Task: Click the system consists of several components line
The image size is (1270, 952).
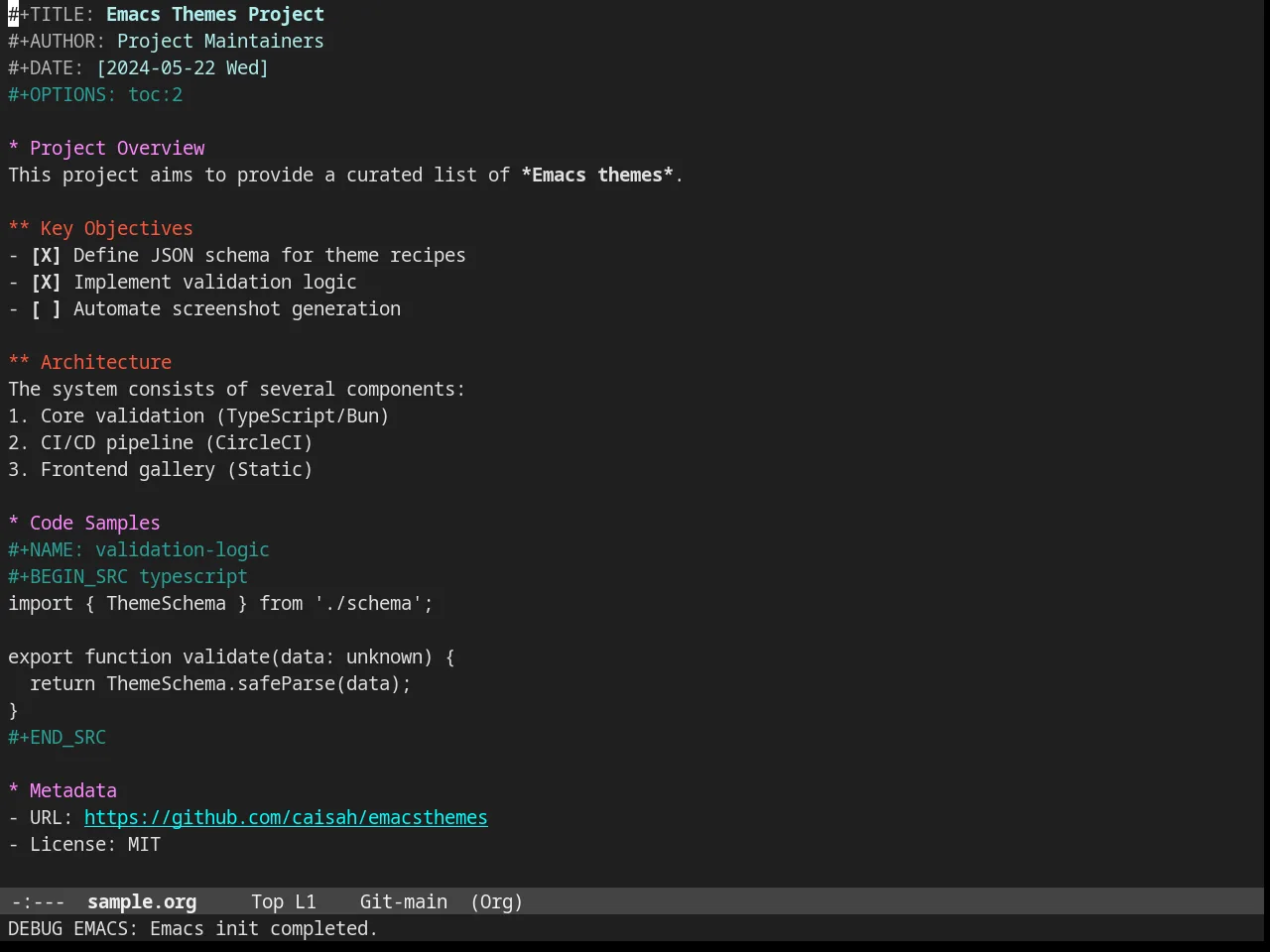Action: [x=236, y=389]
